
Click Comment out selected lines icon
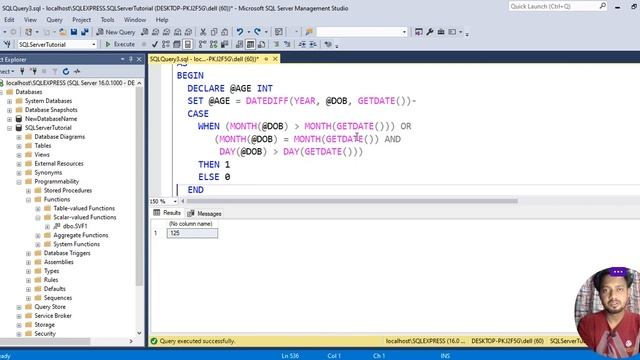click(276, 44)
